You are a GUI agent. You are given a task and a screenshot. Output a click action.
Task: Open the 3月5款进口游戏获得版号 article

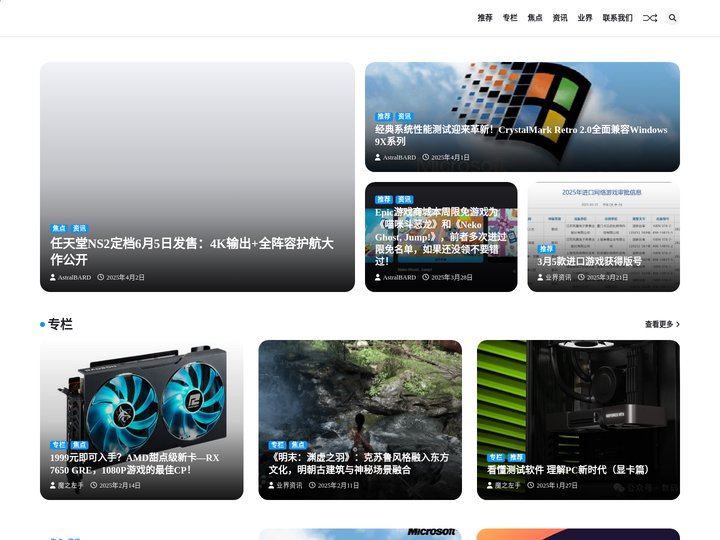tap(590, 261)
